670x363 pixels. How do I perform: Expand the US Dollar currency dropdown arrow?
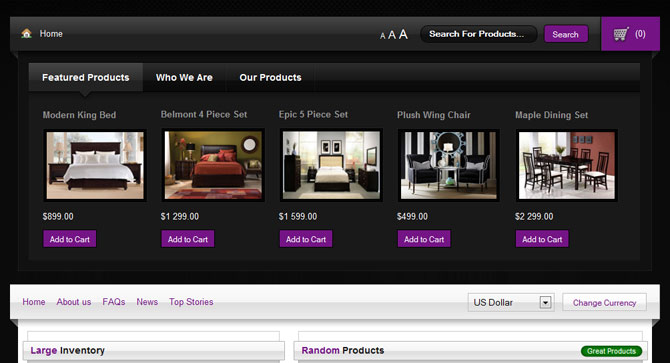click(545, 302)
